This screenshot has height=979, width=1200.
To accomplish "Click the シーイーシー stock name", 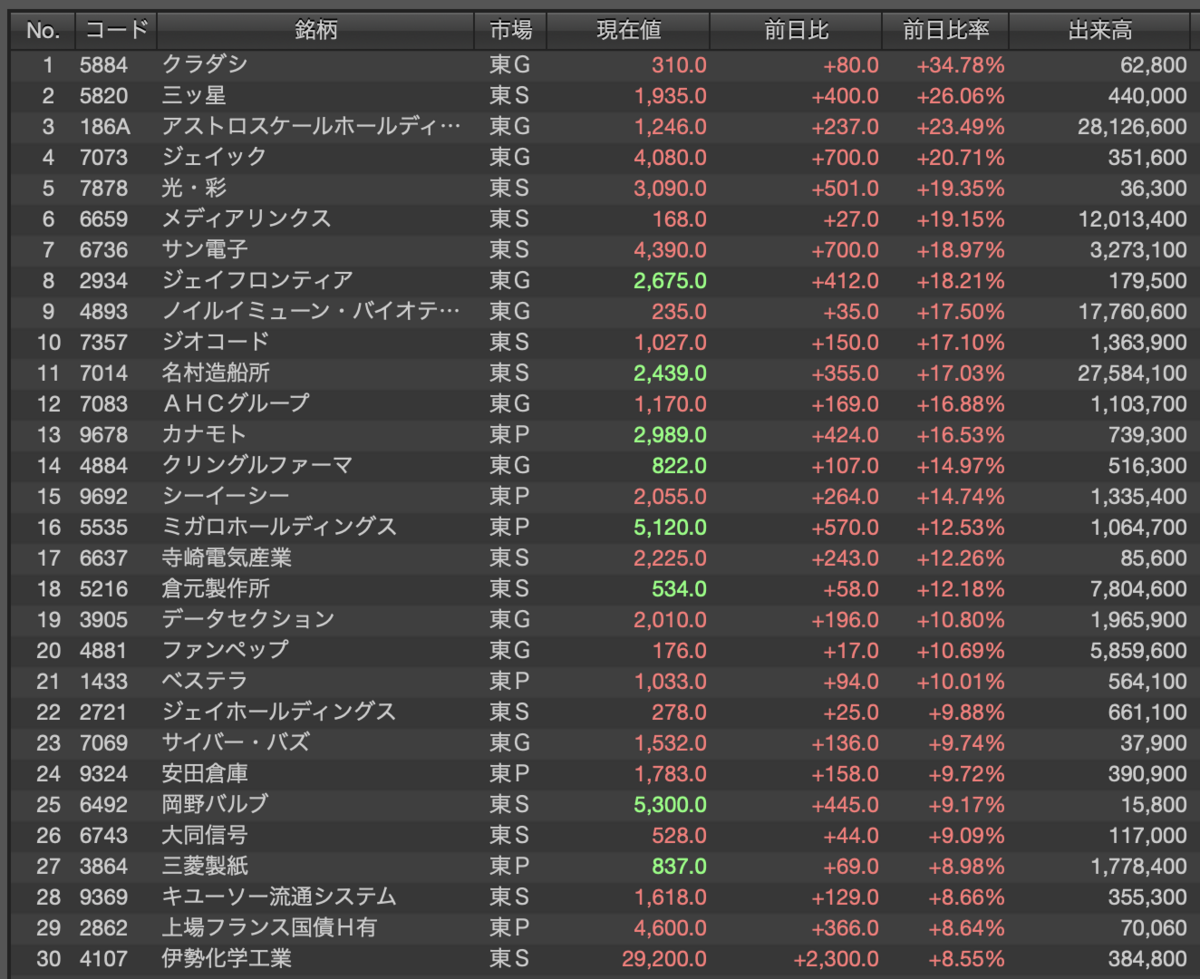I will tap(226, 496).
